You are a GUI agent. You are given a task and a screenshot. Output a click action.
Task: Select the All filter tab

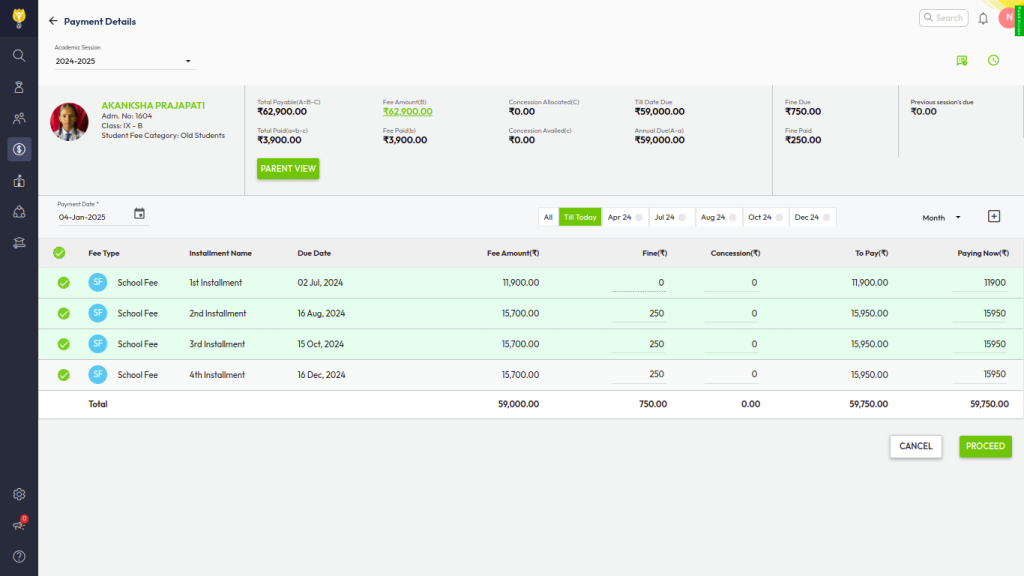548,217
